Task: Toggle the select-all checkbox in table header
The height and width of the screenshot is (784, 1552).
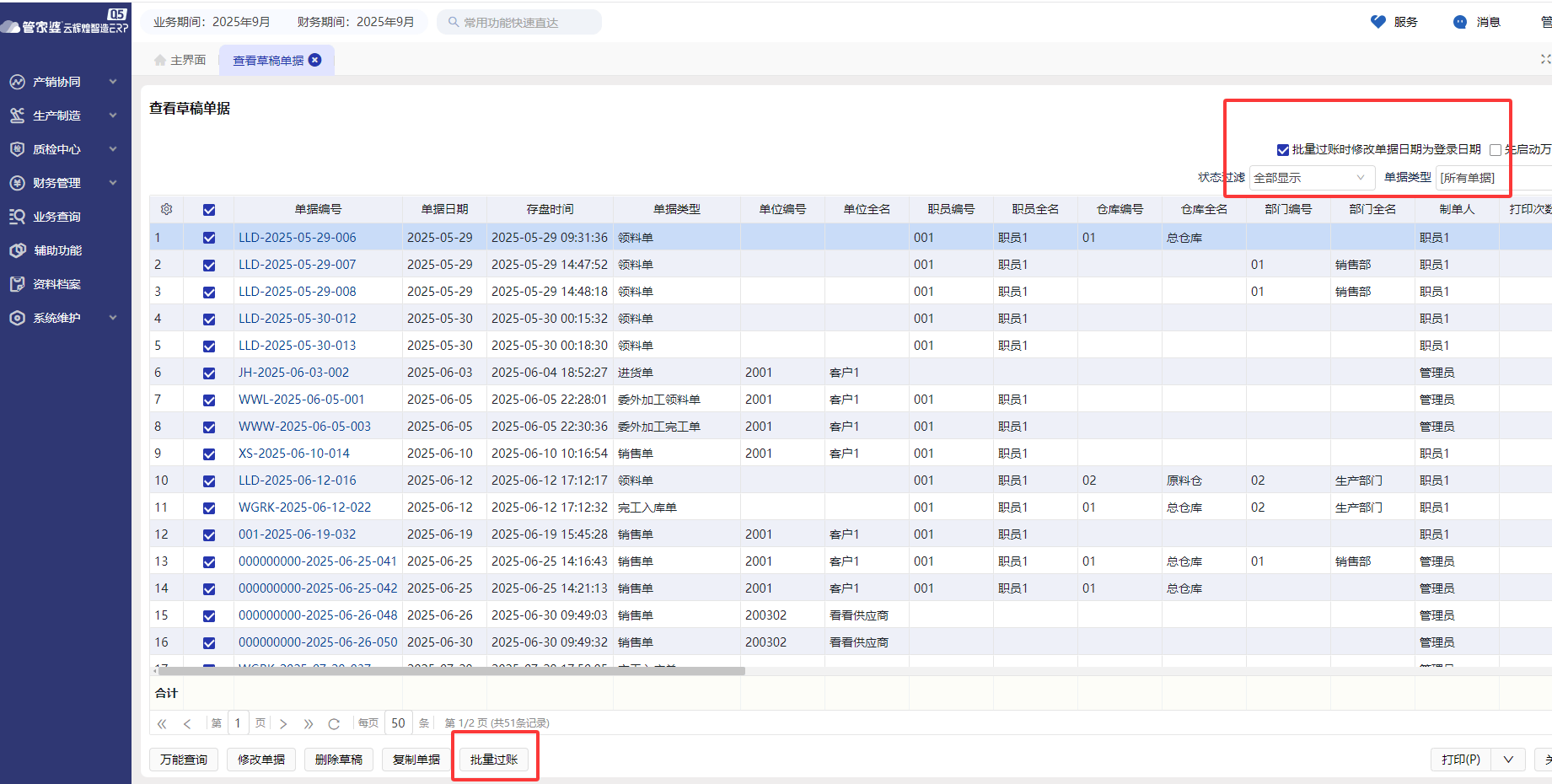Action: point(209,210)
